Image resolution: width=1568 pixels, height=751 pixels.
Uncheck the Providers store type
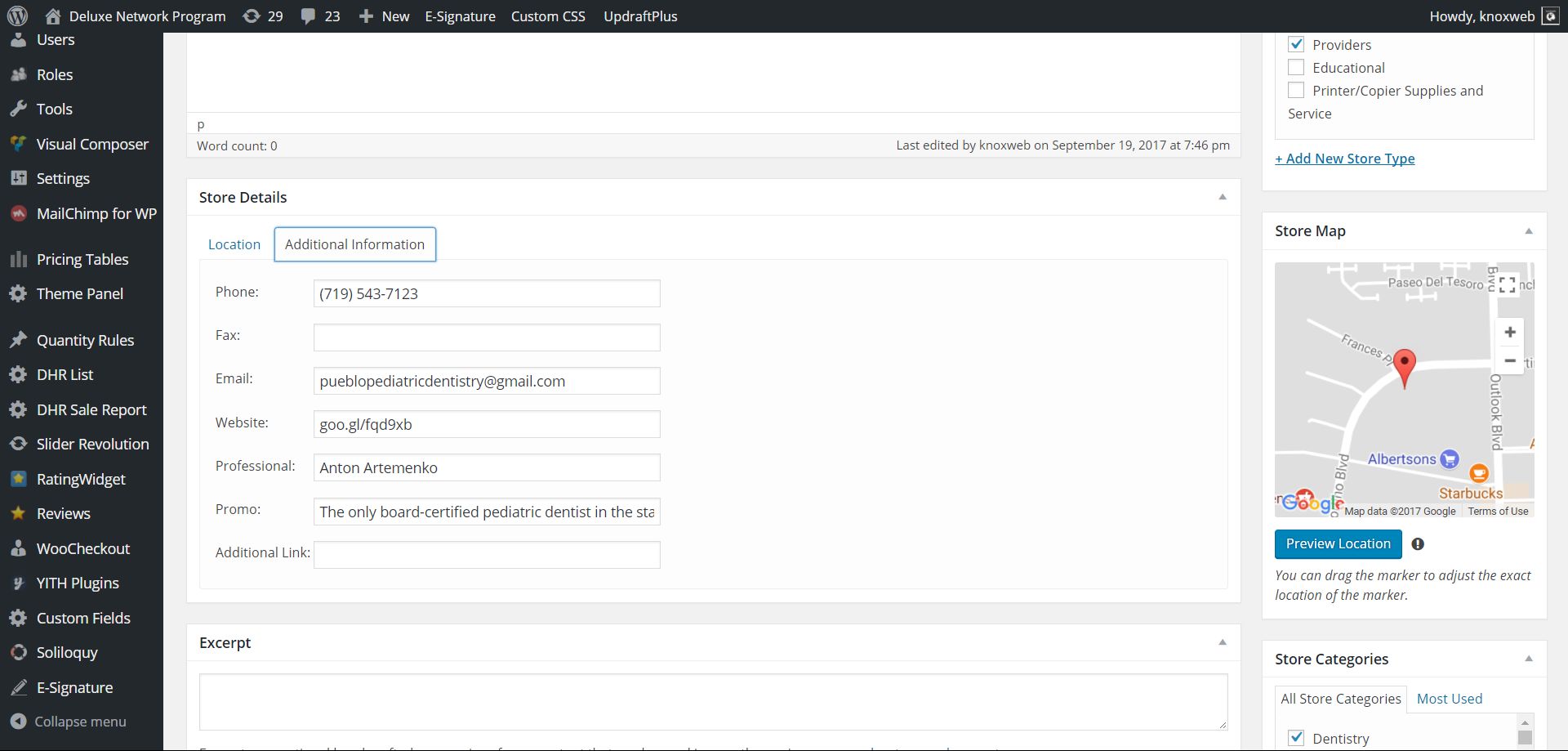(1296, 44)
